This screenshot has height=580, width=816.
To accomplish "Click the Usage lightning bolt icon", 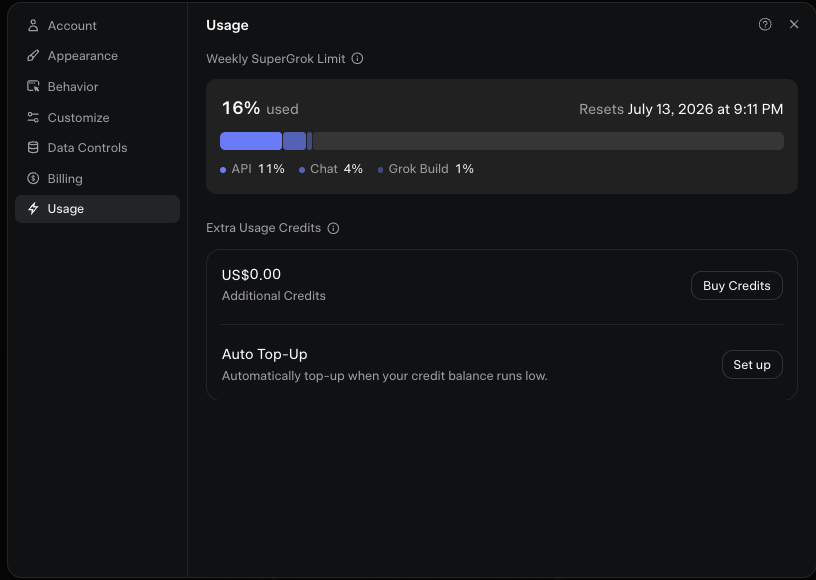I will pyautogui.click(x=33, y=209).
